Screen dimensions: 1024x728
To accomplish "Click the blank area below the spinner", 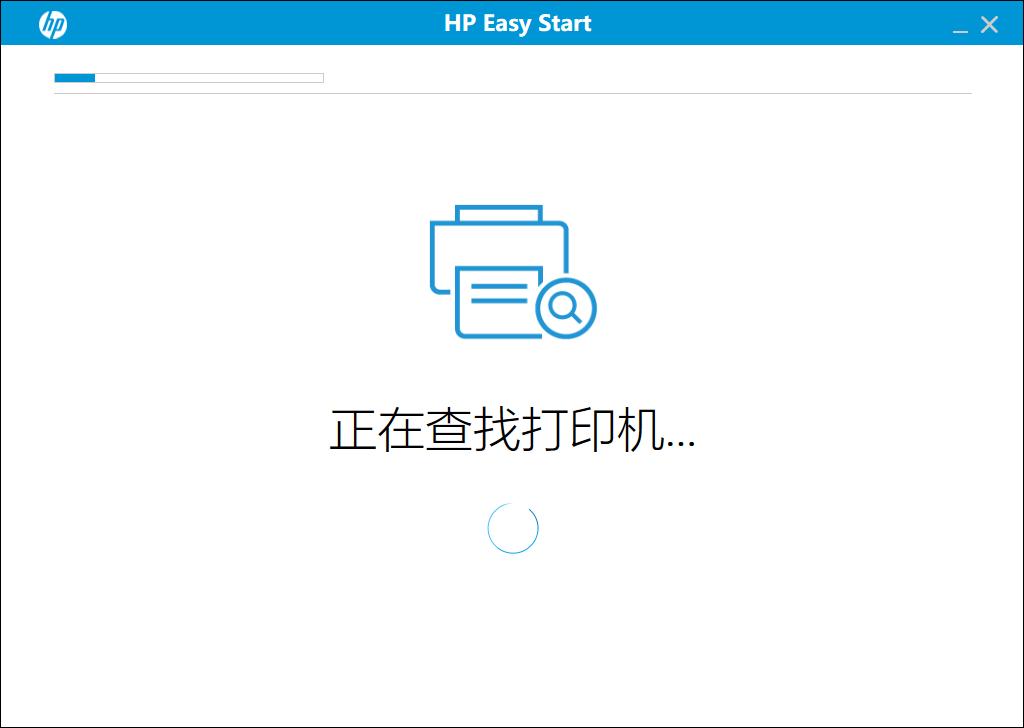I will tap(512, 630).
